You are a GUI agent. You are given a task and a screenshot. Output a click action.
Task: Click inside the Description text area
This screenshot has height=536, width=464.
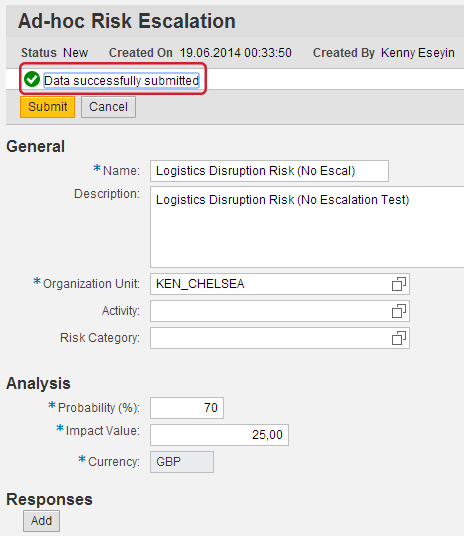[307, 227]
